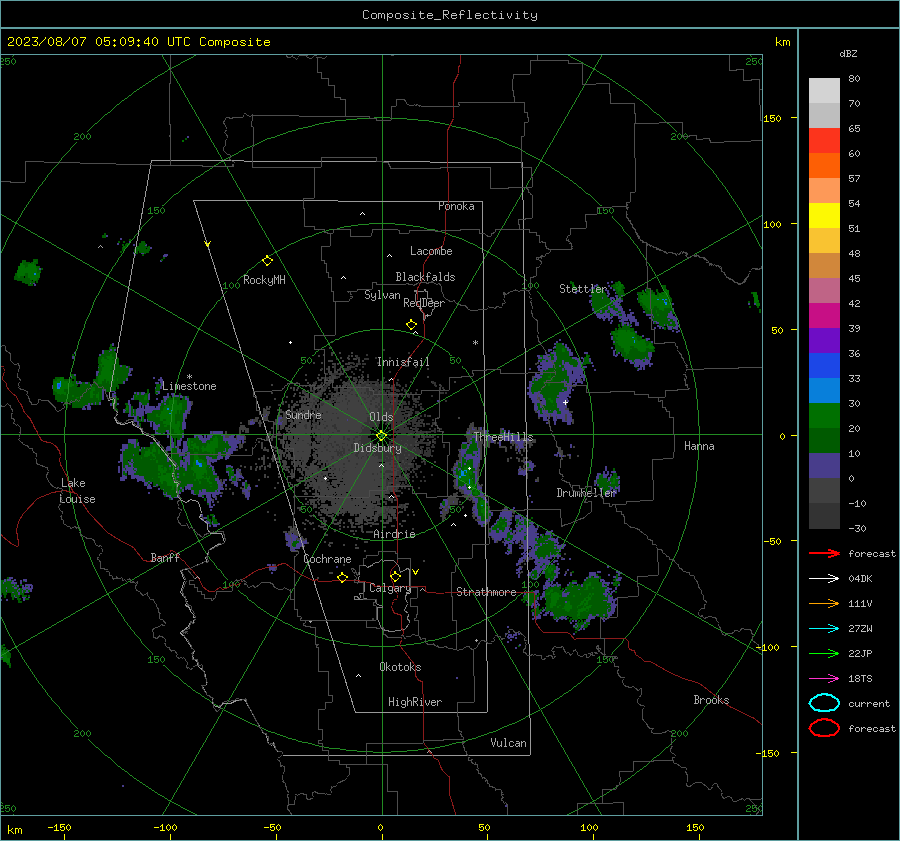Click the orange 111V arrow icon
Viewport: 900px width, 841px height.
824,603
